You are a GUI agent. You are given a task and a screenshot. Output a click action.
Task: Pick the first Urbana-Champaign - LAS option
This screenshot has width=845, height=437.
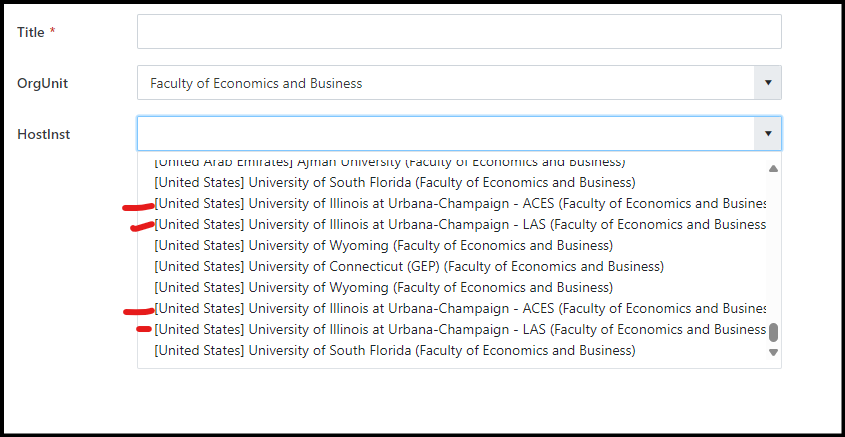[460, 225]
